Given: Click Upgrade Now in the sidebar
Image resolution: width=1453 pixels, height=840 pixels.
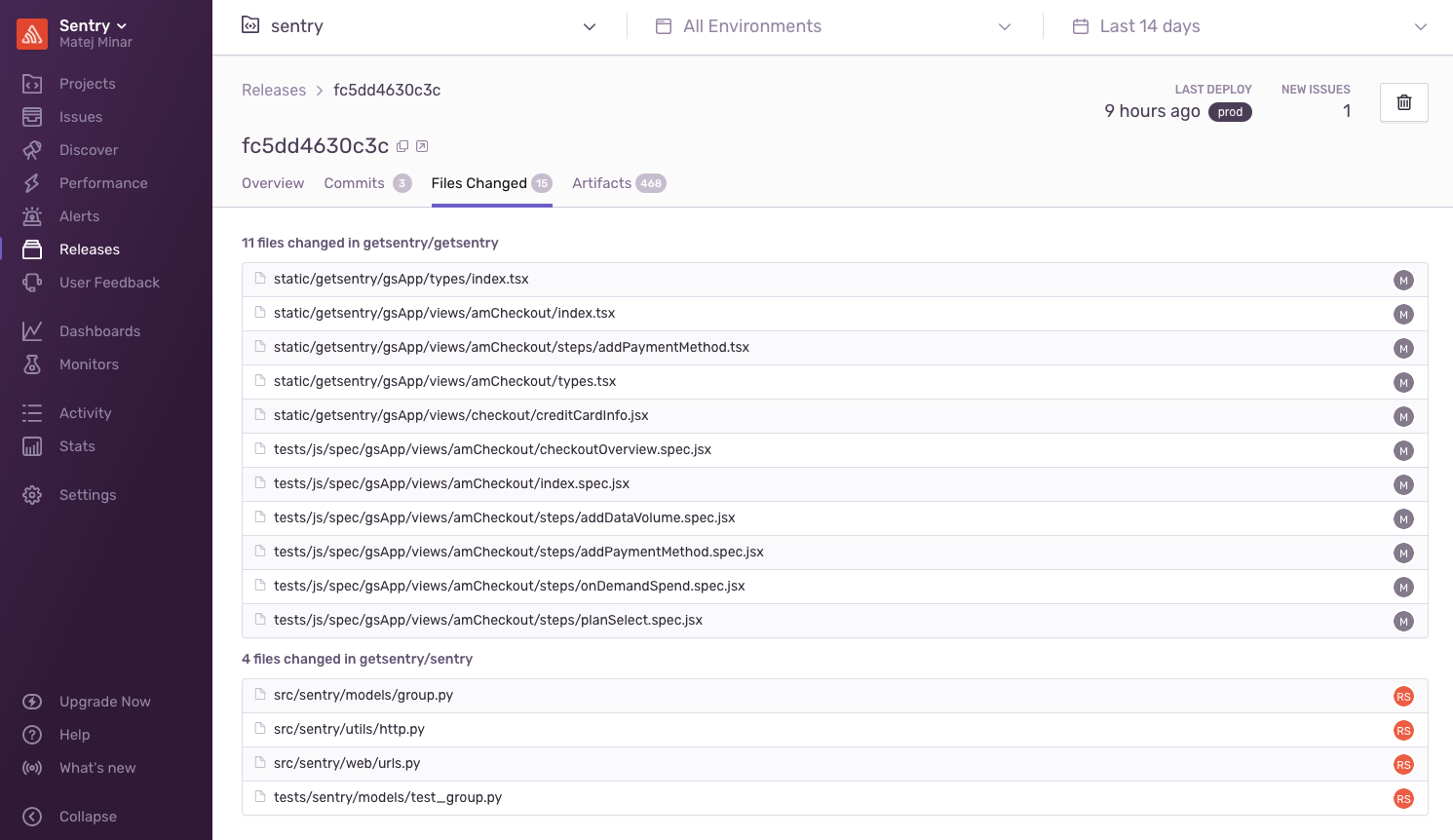Looking at the screenshot, I should 104,702.
